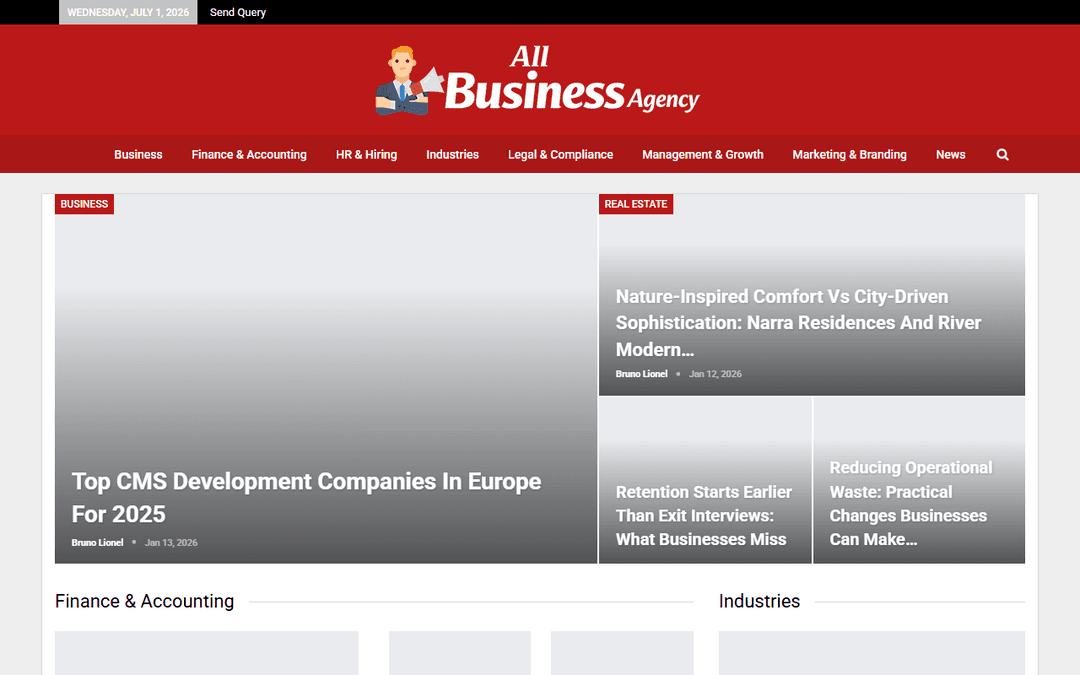The width and height of the screenshot is (1080, 675).
Task: Open Legal & Compliance menu item
Action: point(561,155)
